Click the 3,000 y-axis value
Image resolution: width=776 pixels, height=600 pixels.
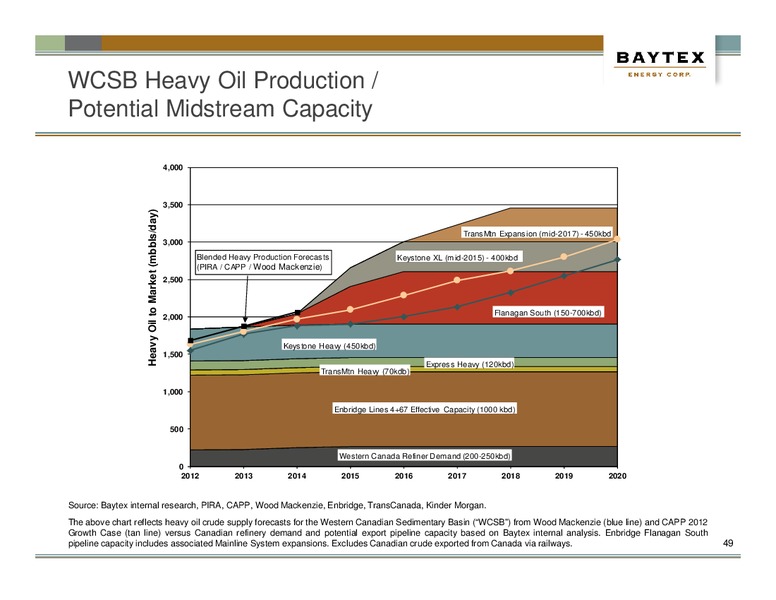(173, 242)
